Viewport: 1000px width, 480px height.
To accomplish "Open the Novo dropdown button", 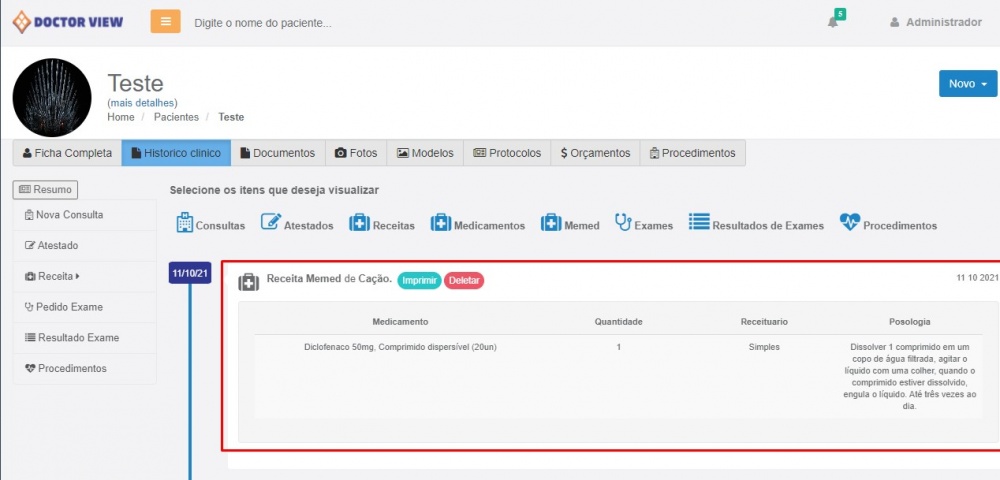I will (967, 84).
